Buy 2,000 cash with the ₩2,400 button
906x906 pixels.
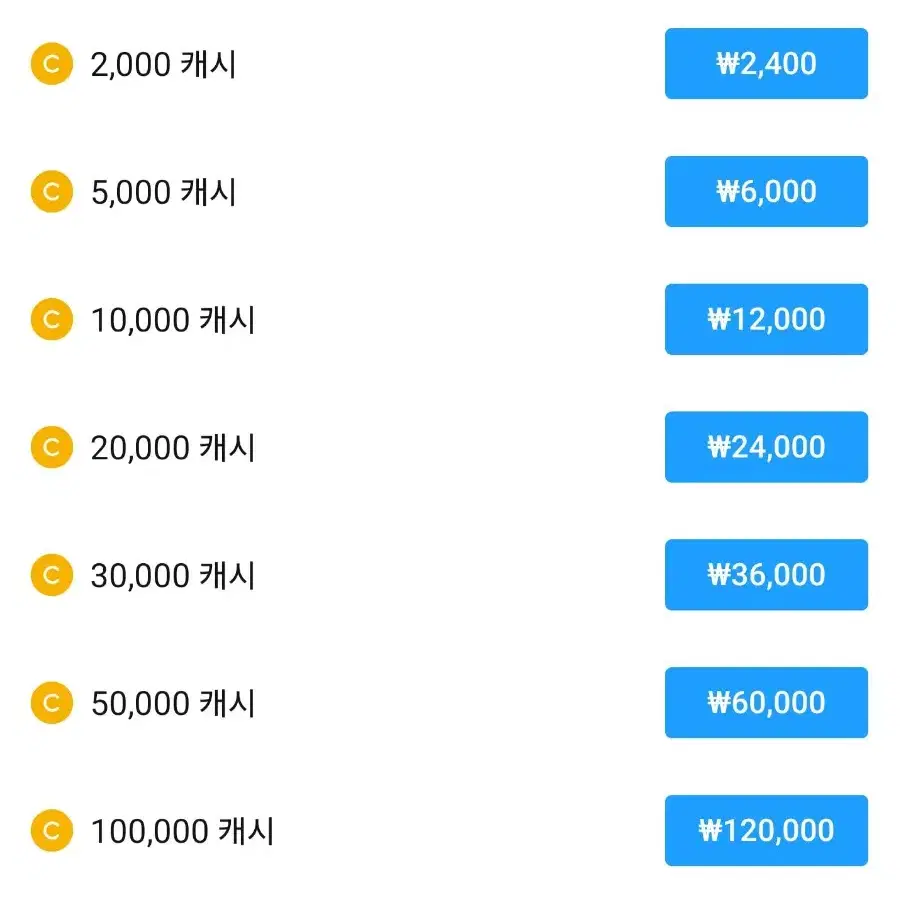[766, 64]
